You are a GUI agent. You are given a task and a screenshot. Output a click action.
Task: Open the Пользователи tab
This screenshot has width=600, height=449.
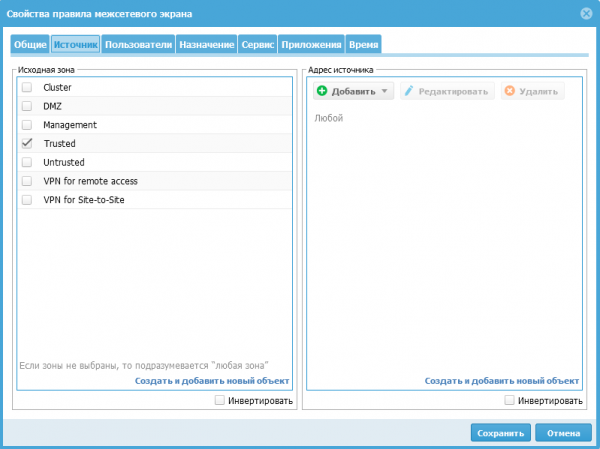pos(138,44)
